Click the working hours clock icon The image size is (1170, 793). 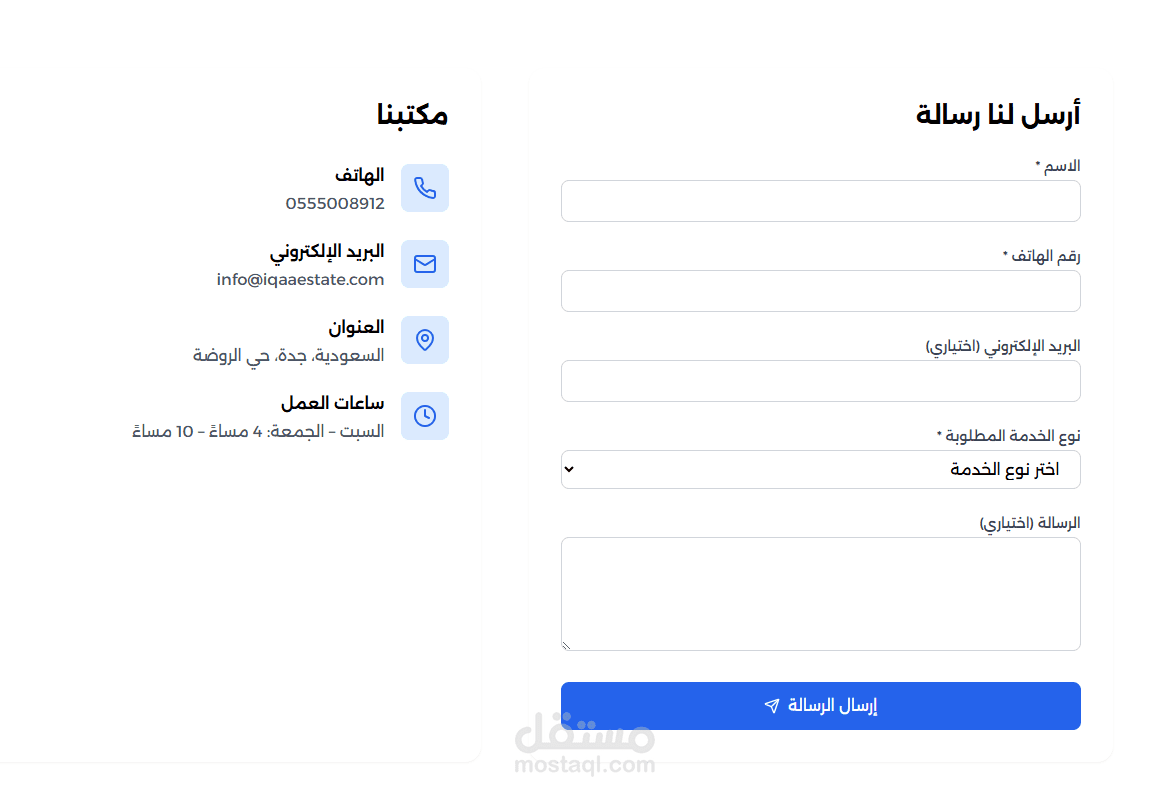coord(425,416)
